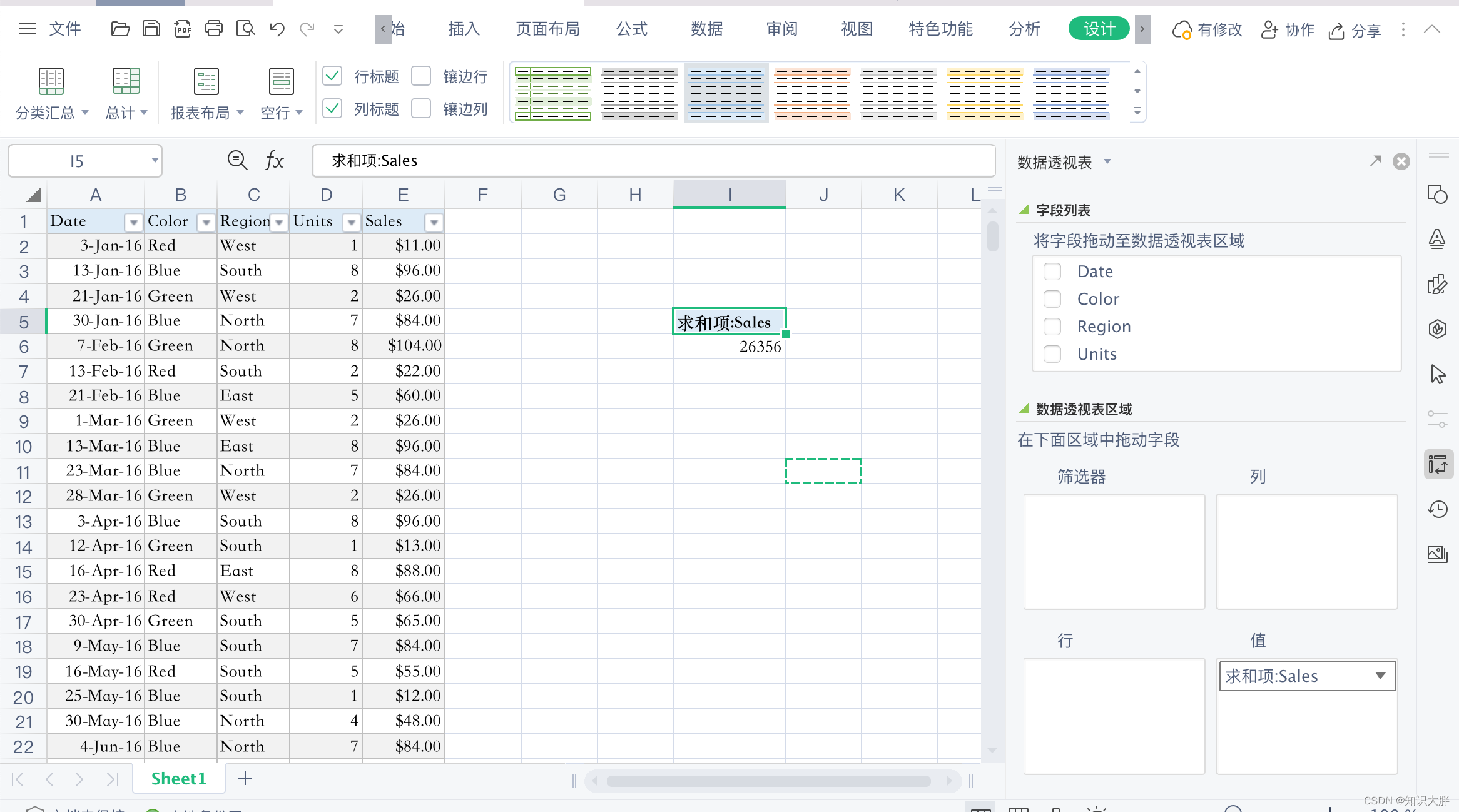The width and height of the screenshot is (1459, 812).
Task: Enable the 镶边行 checkbox
Action: pos(421,76)
